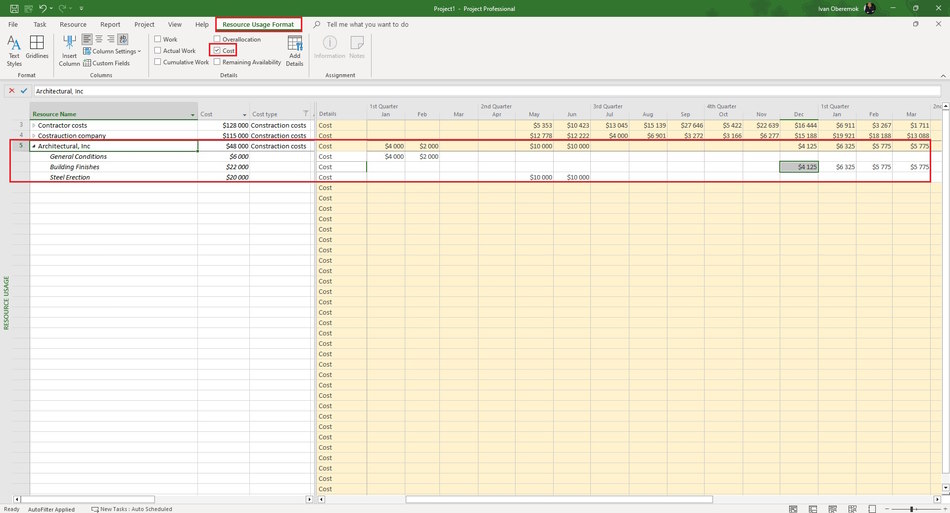This screenshot has width=950, height=513.
Task: Expand the Costrauction company resource row
Action: pyautogui.click(x=34, y=136)
